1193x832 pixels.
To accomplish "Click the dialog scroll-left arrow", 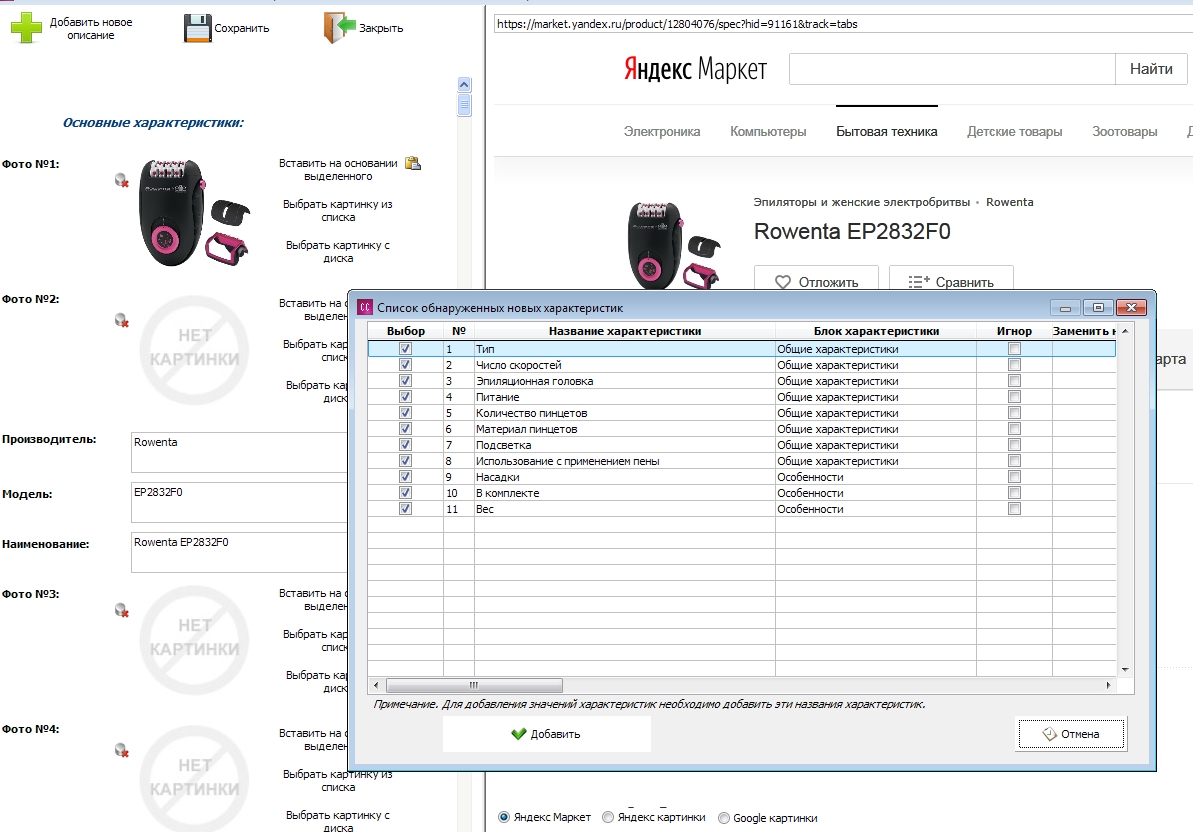I will [x=376, y=685].
